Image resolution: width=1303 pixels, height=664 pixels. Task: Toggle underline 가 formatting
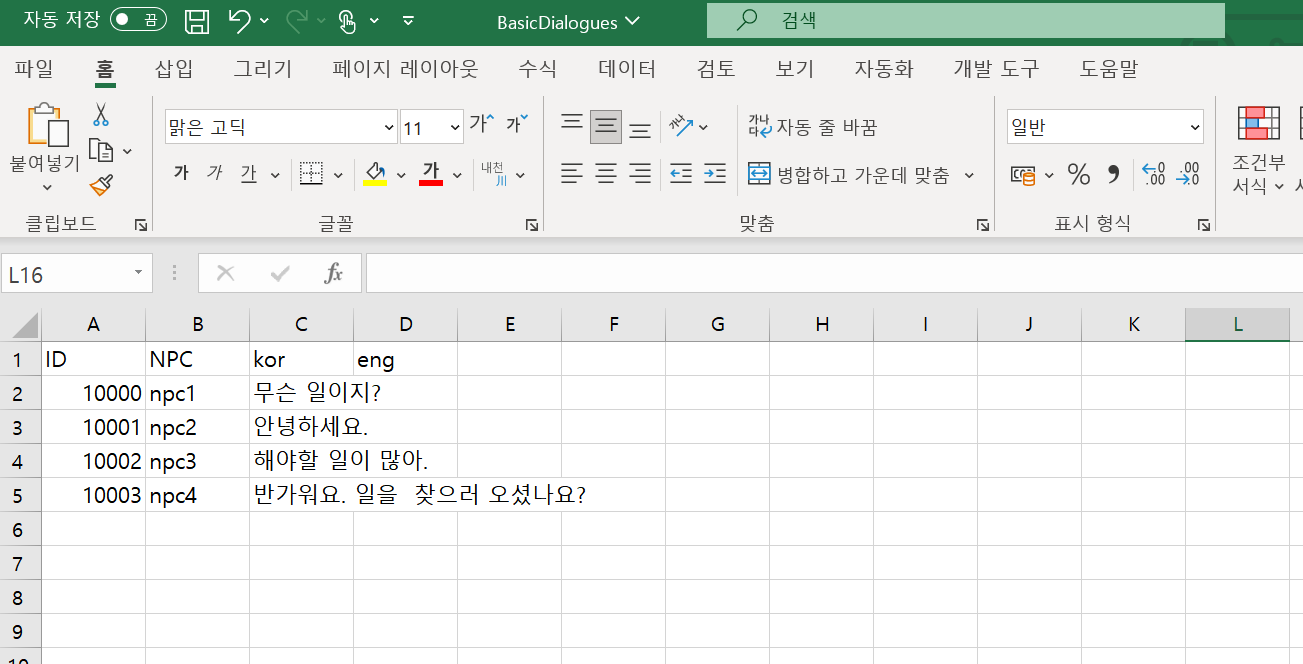click(248, 174)
